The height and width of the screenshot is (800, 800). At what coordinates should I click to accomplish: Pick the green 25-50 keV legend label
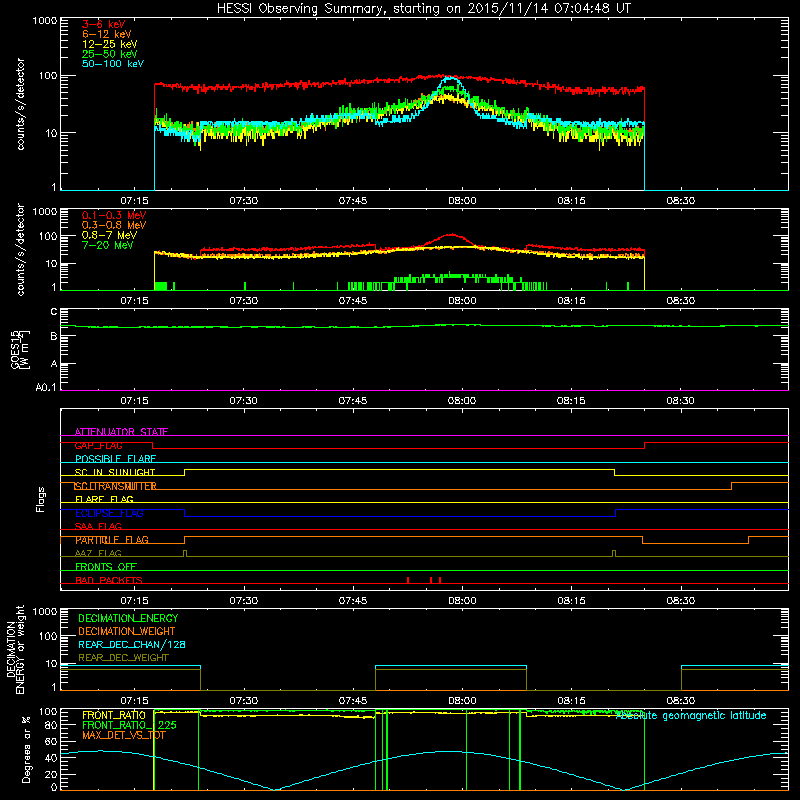click(110, 54)
